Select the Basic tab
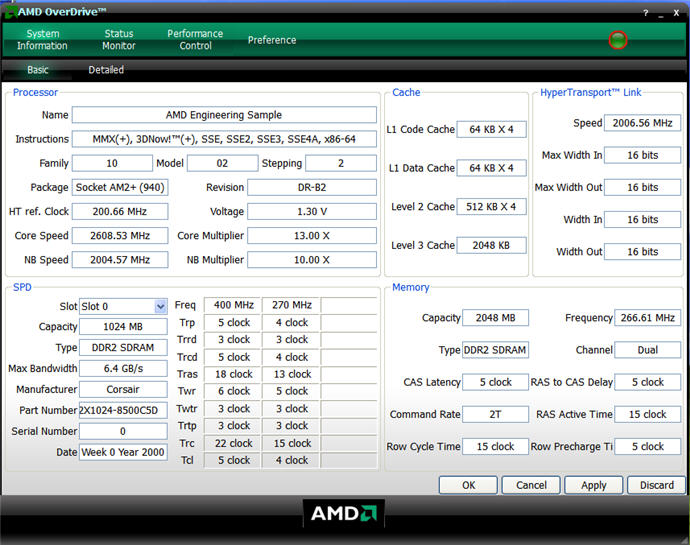Viewport: 690px width, 545px height. 37,70
